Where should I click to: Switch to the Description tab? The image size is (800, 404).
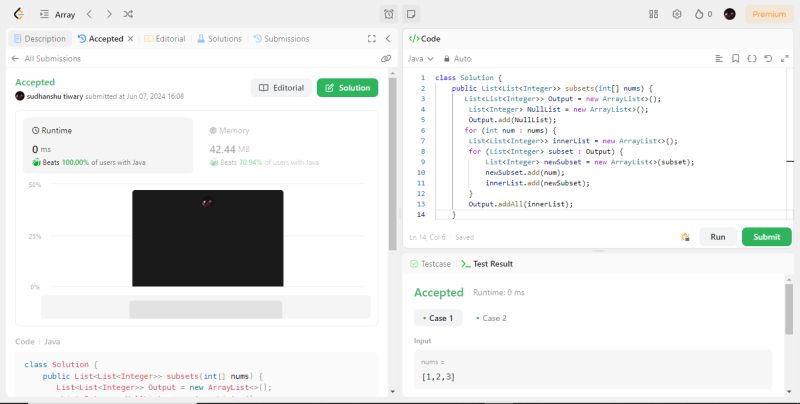pyautogui.click(x=40, y=39)
